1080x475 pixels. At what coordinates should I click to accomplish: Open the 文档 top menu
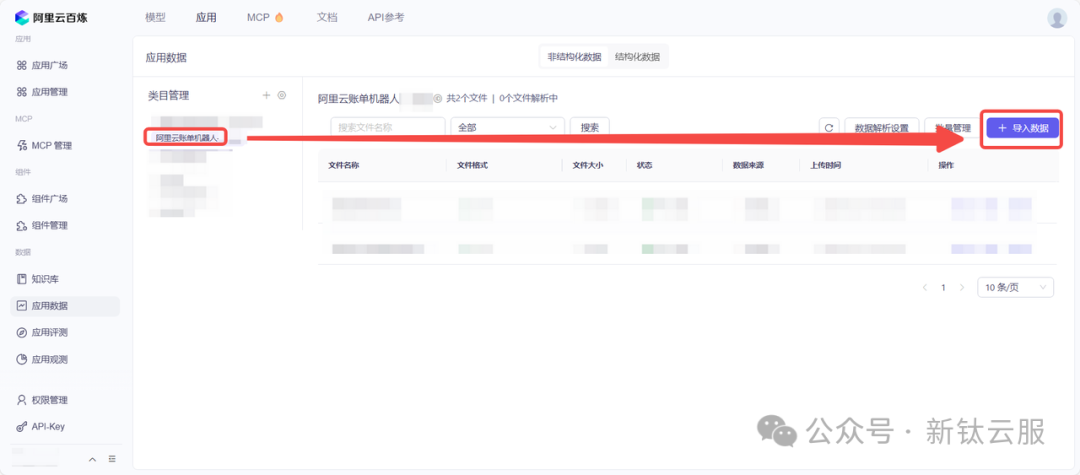(x=326, y=18)
